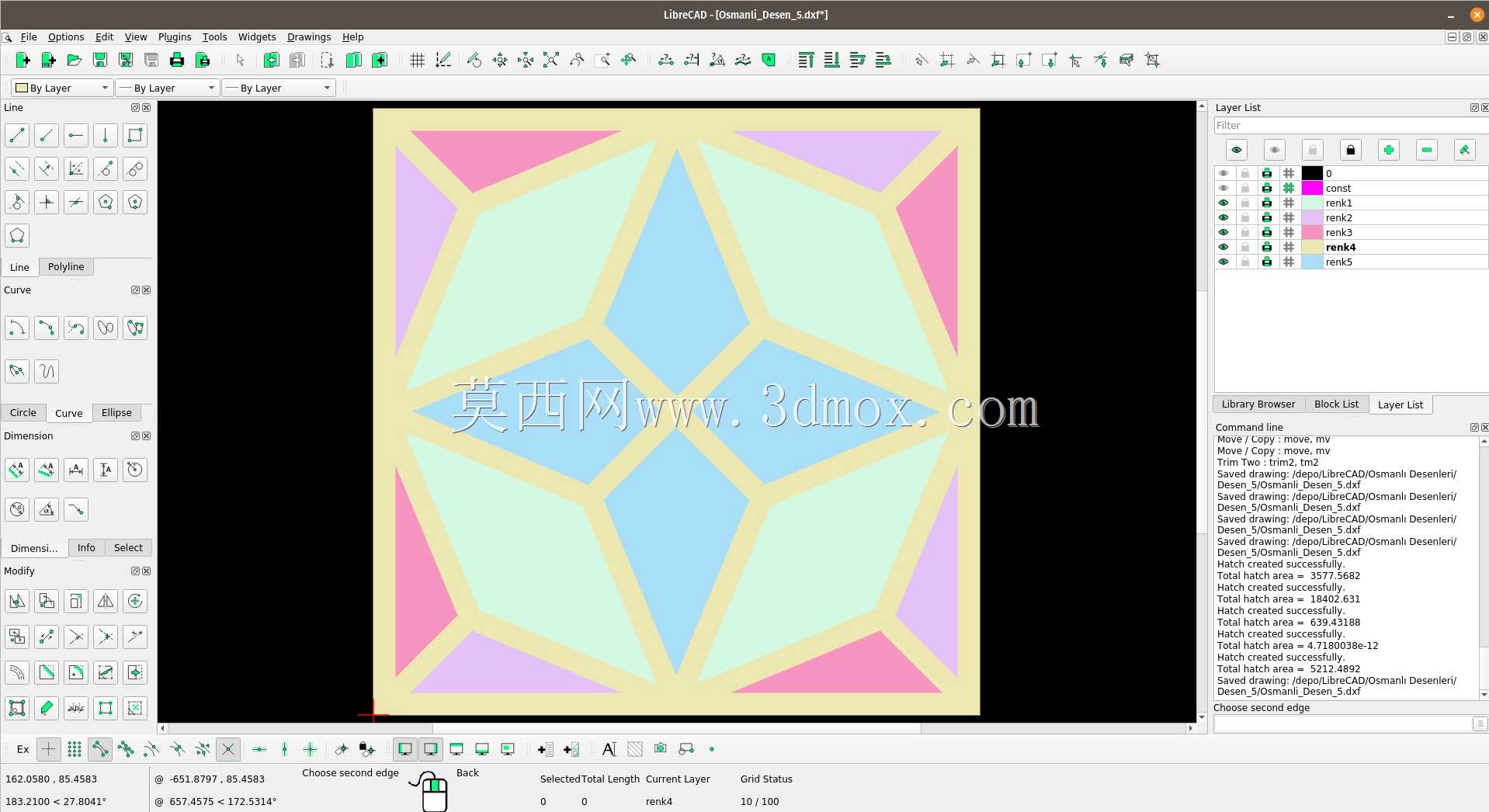Select the horizontal line tool
1489x812 pixels.
pyautogui.click(x=76, y=135)
